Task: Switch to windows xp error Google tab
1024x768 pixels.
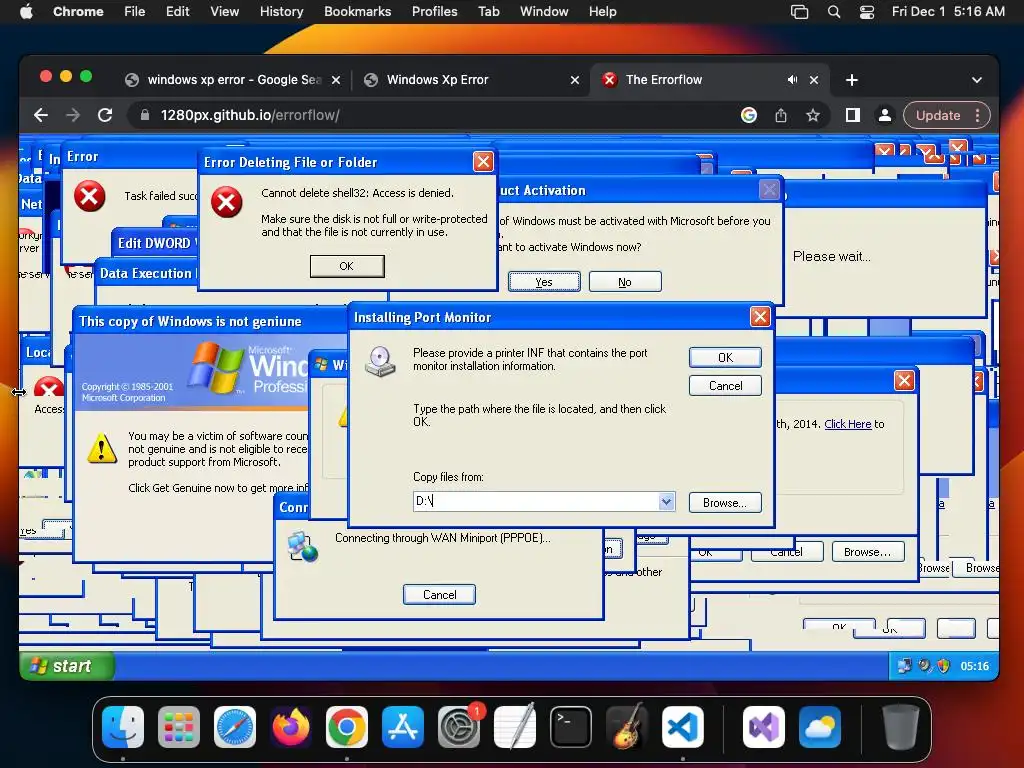Action: pos(233,80)
